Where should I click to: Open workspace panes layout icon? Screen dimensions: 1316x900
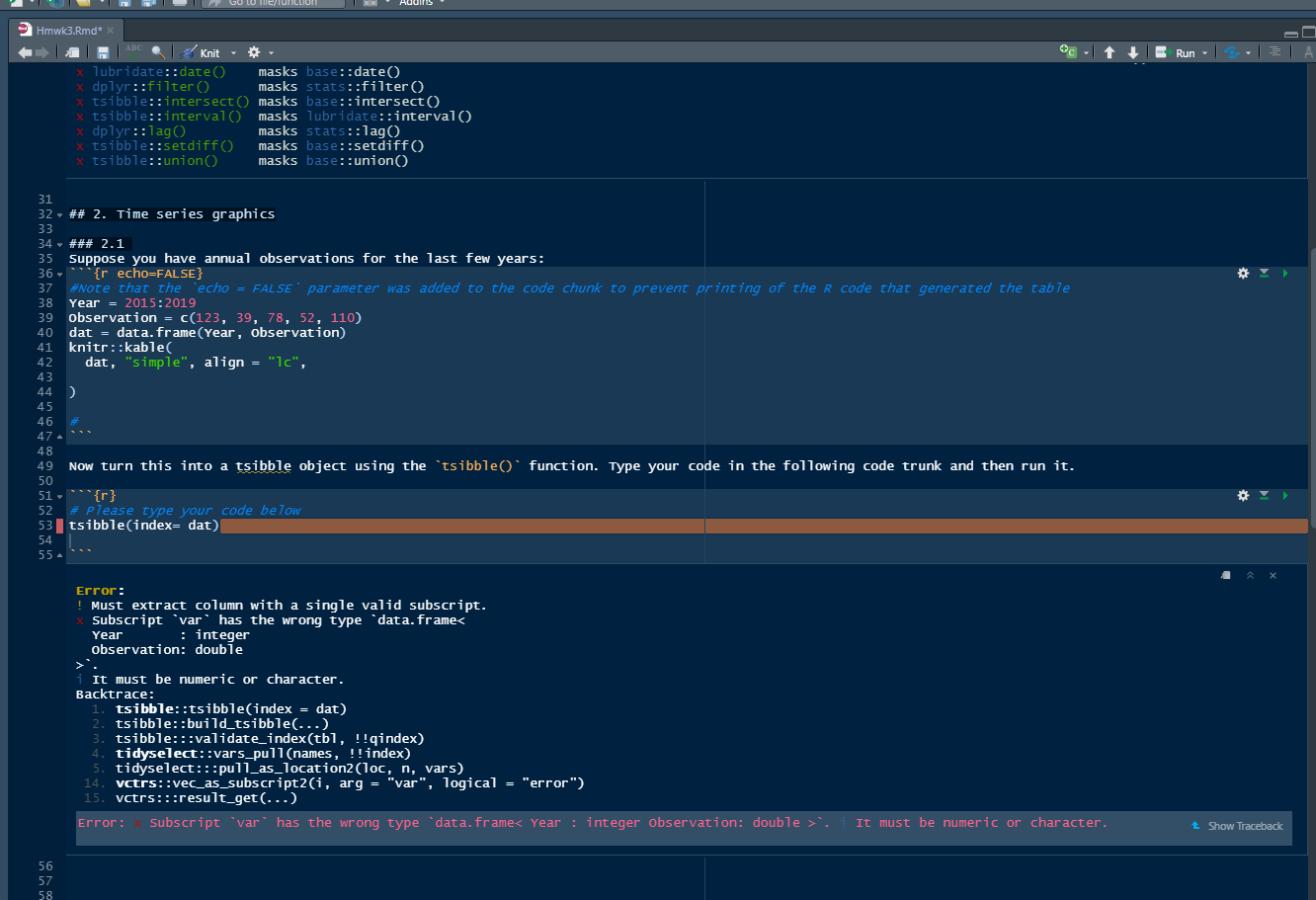(x=370, y=3)
